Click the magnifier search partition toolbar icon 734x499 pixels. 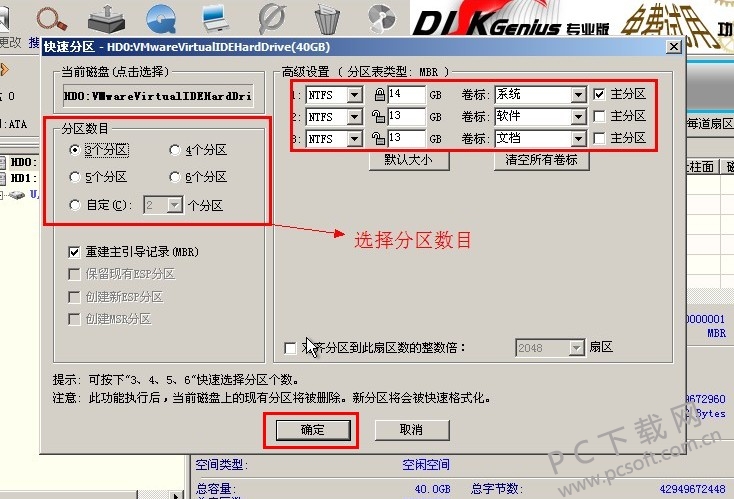coord(52,21)
